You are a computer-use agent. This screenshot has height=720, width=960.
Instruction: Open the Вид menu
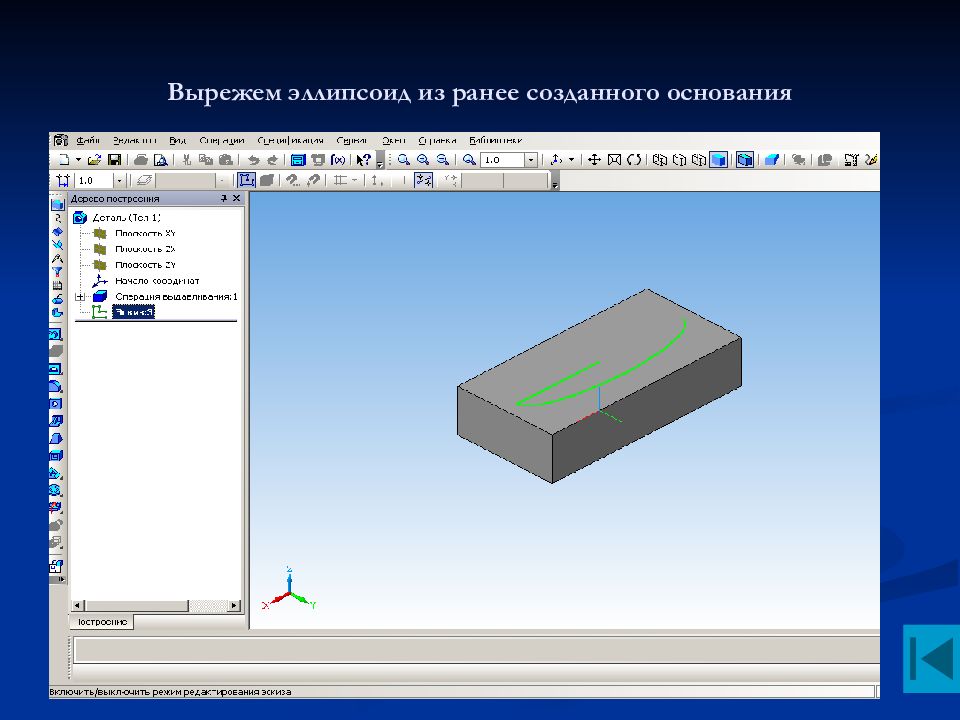coord(178,140)
